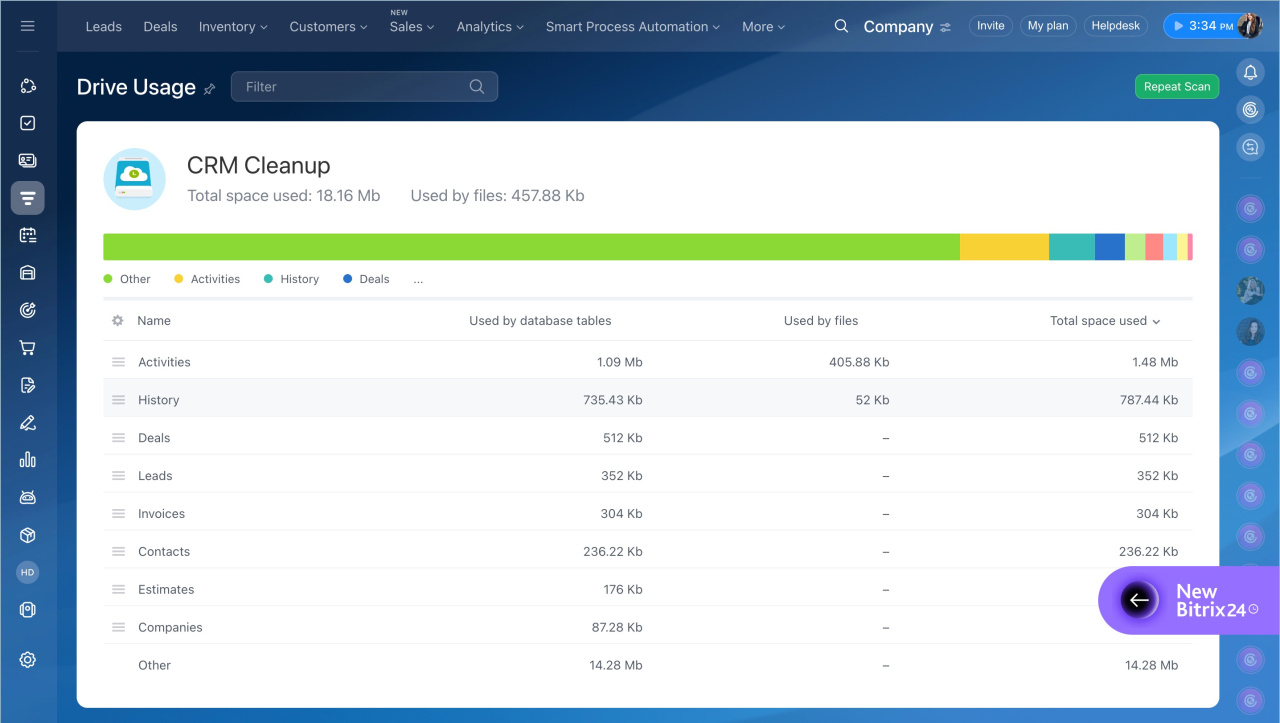Click the yellow Activities segment in usage bar
1280x723 pixels.
1003,247
